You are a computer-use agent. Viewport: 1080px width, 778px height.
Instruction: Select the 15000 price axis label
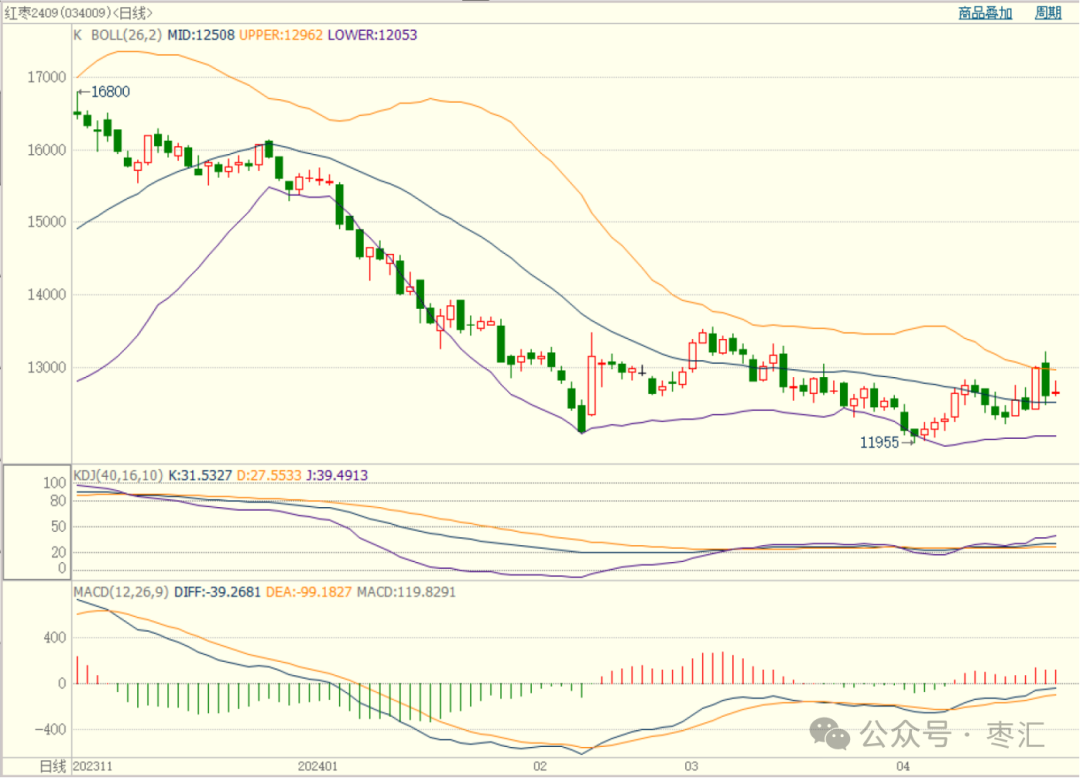tap(47, 222)
